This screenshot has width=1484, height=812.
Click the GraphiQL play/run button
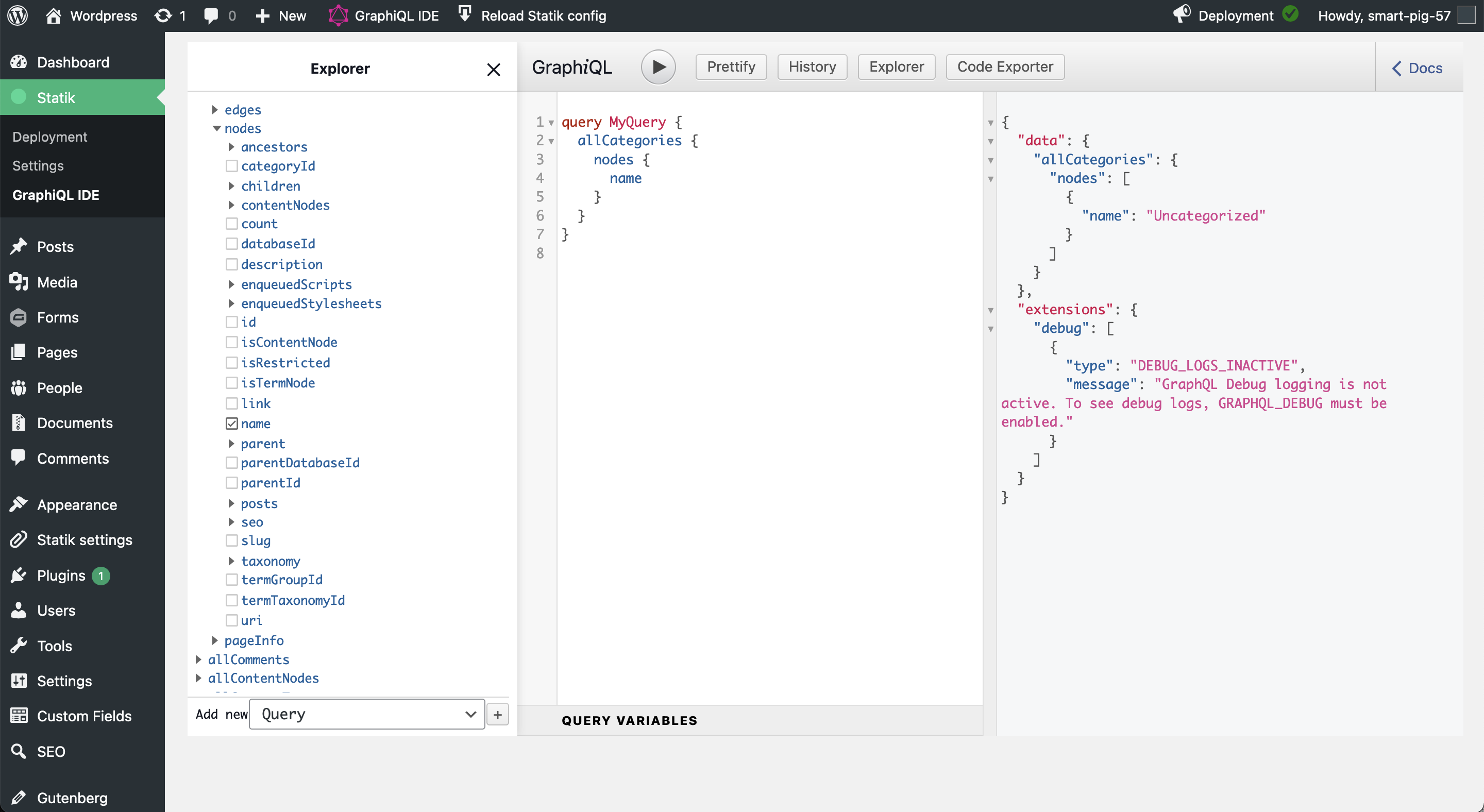(658, 66)
